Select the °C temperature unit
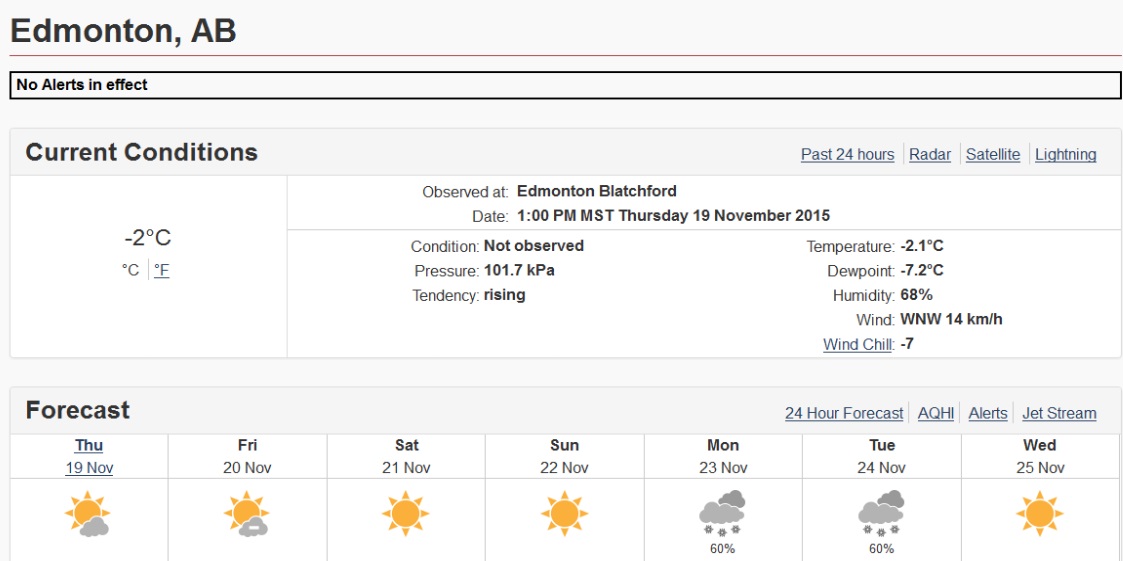This screenshot has width=1123, height=561. point(130,270)
